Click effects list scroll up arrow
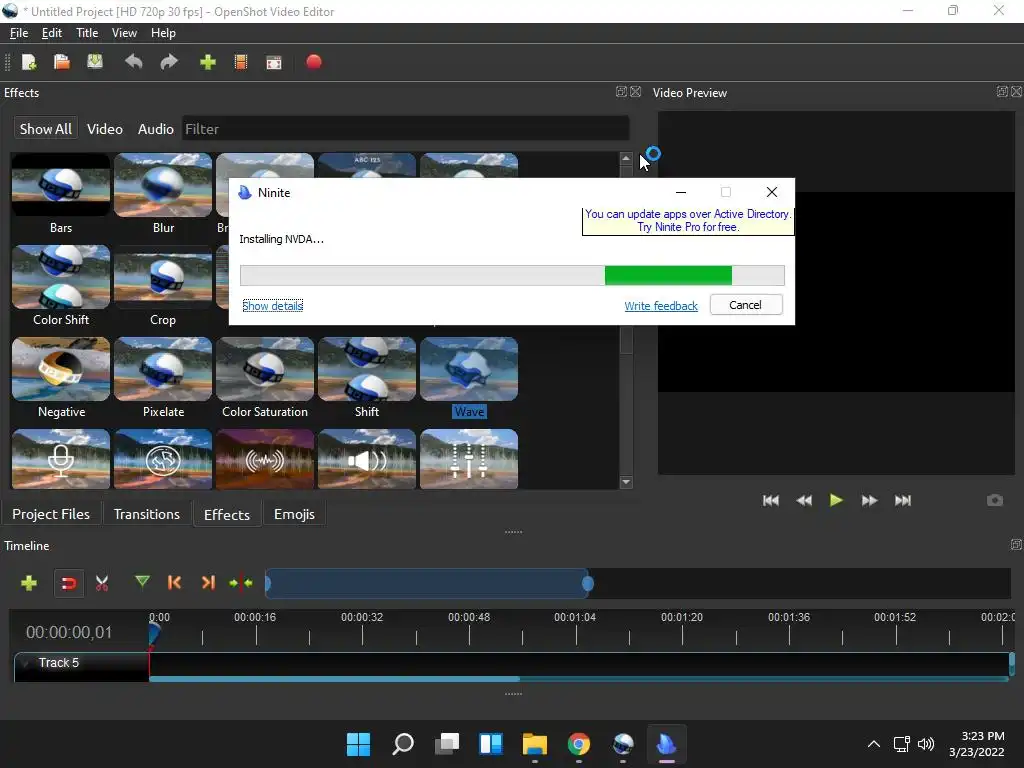The width and height of the screenshot is (1024, 768). tap(626, 158)
